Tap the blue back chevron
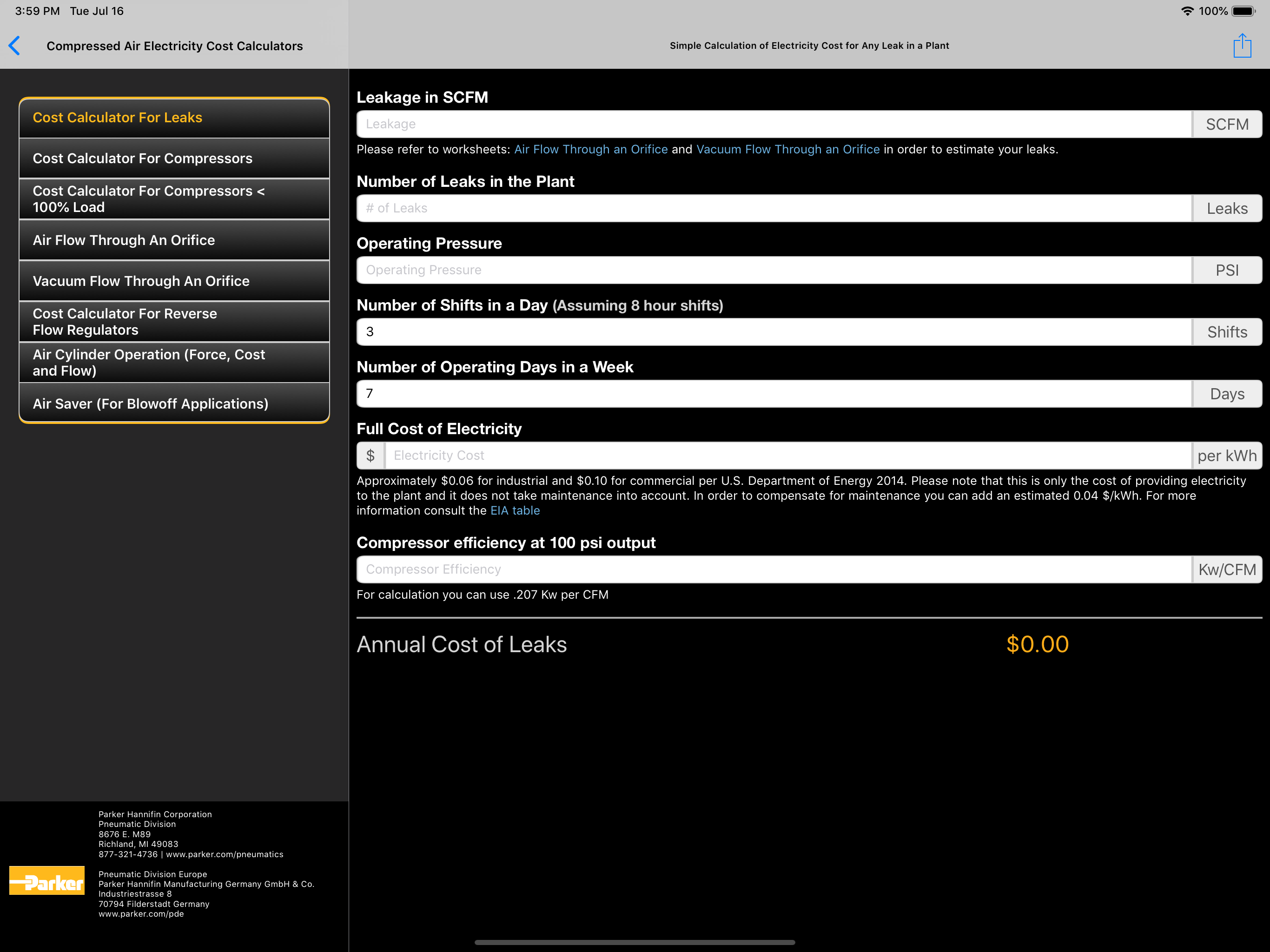Viewport: 1270px width, 952px height. point(15,46)
